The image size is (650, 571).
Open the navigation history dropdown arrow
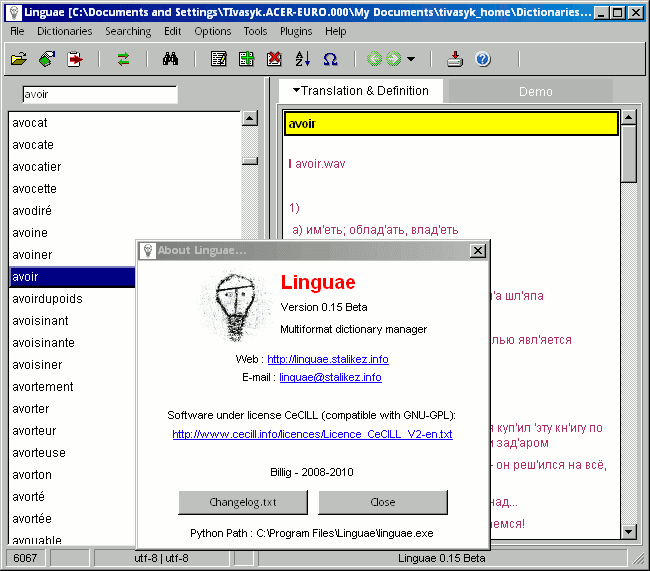[x=411, y=59]
